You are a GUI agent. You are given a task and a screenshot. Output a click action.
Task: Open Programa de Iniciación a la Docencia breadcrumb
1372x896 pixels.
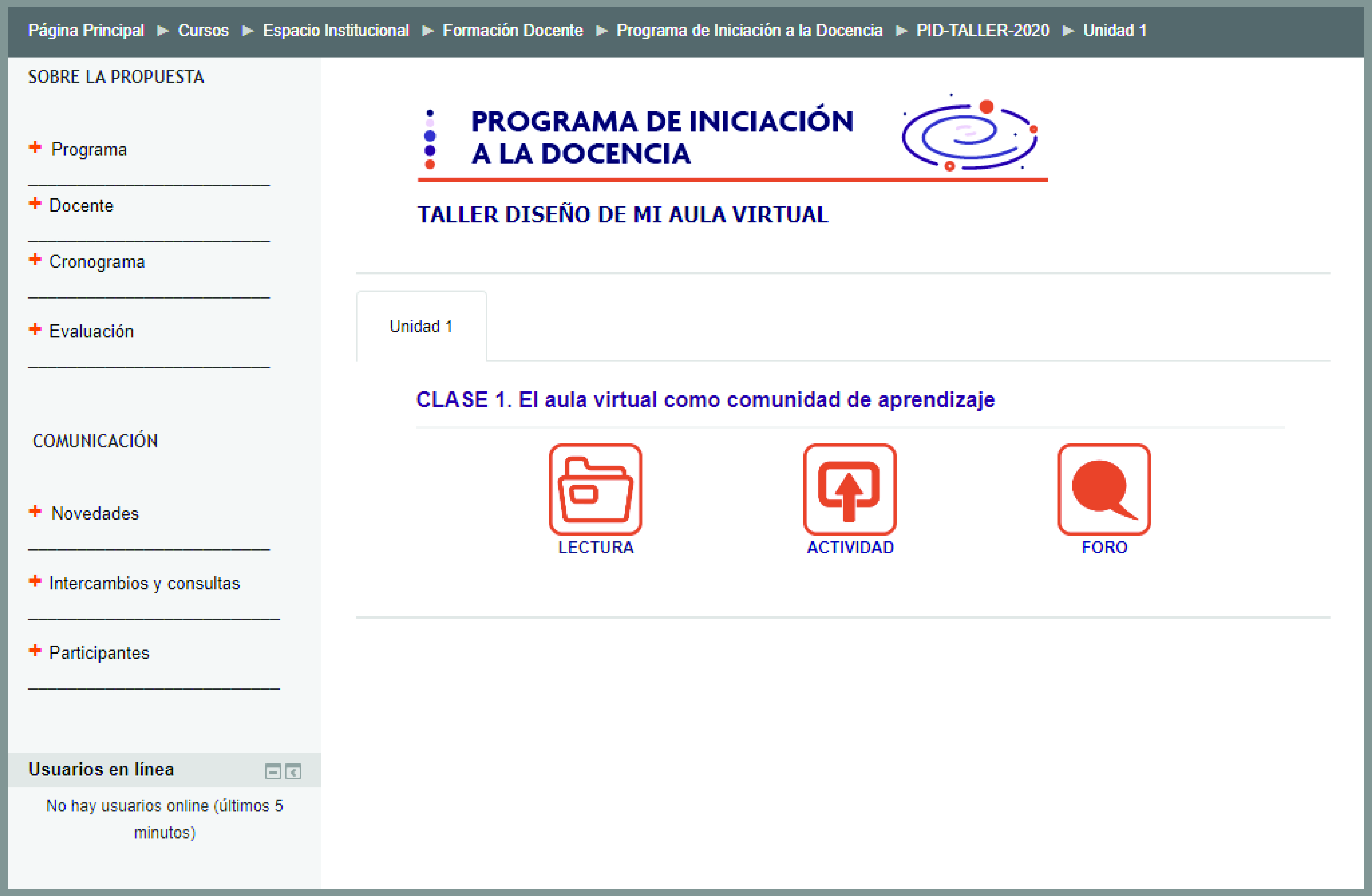(x=749, y=31)
